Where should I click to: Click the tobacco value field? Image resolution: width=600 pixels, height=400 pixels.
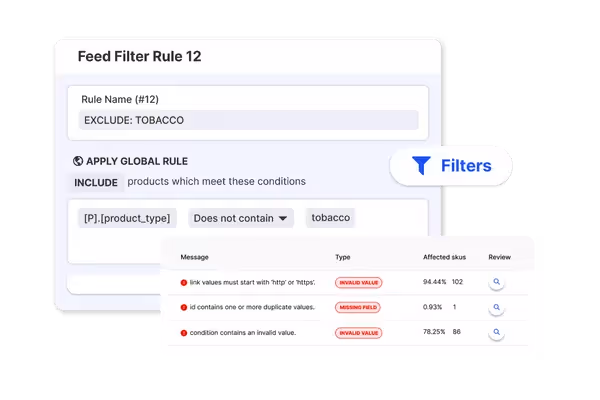331,218
